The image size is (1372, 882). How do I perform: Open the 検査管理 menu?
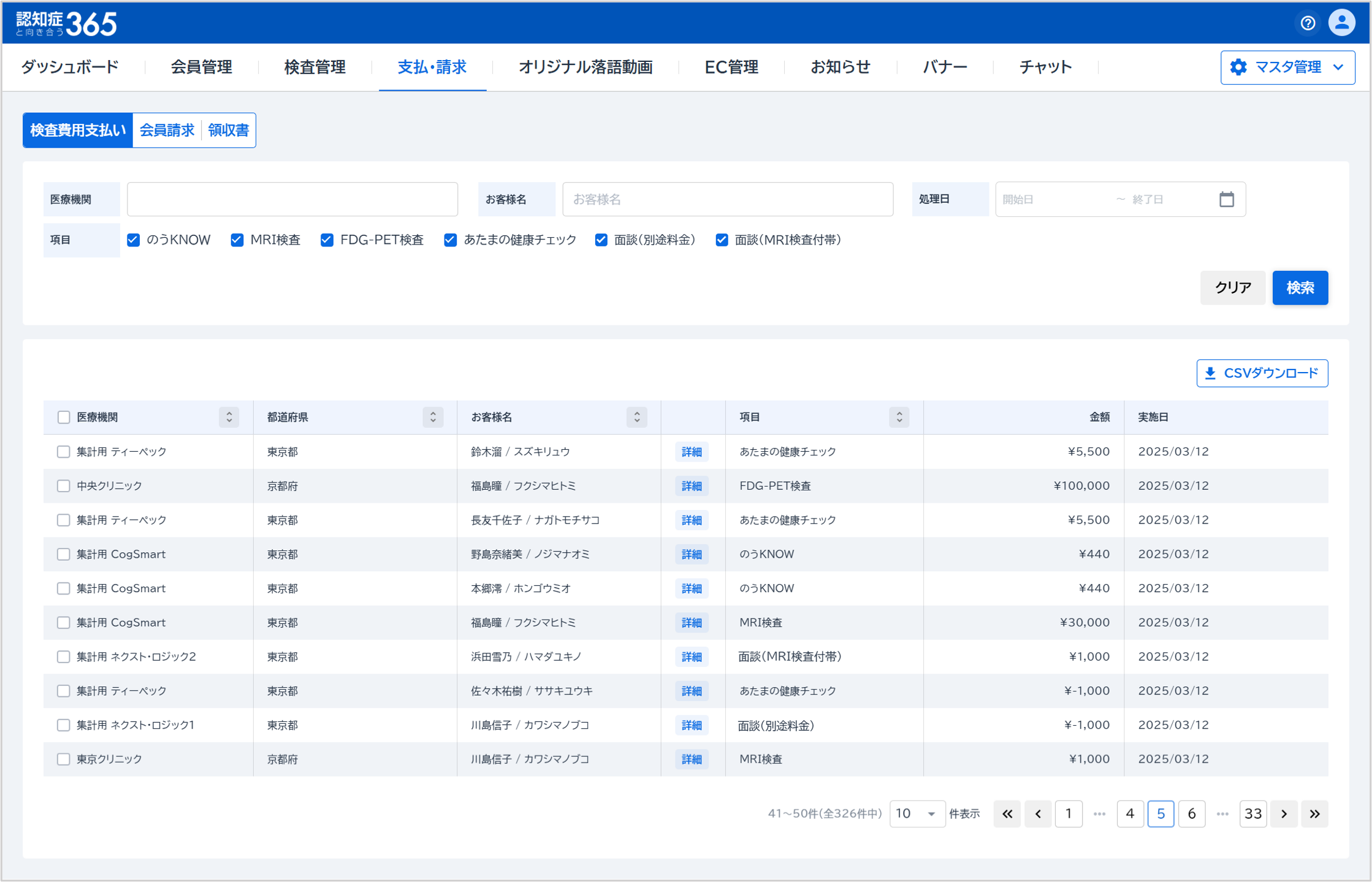click(314, 67)
